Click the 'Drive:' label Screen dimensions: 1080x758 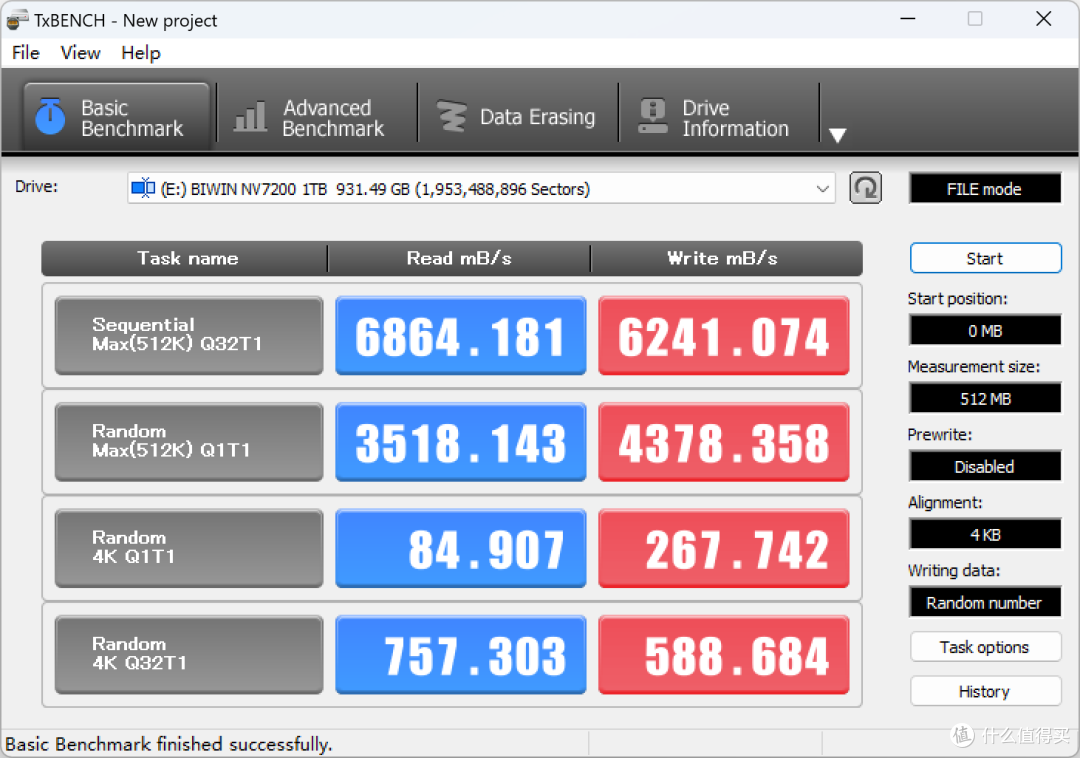[37, 187]
